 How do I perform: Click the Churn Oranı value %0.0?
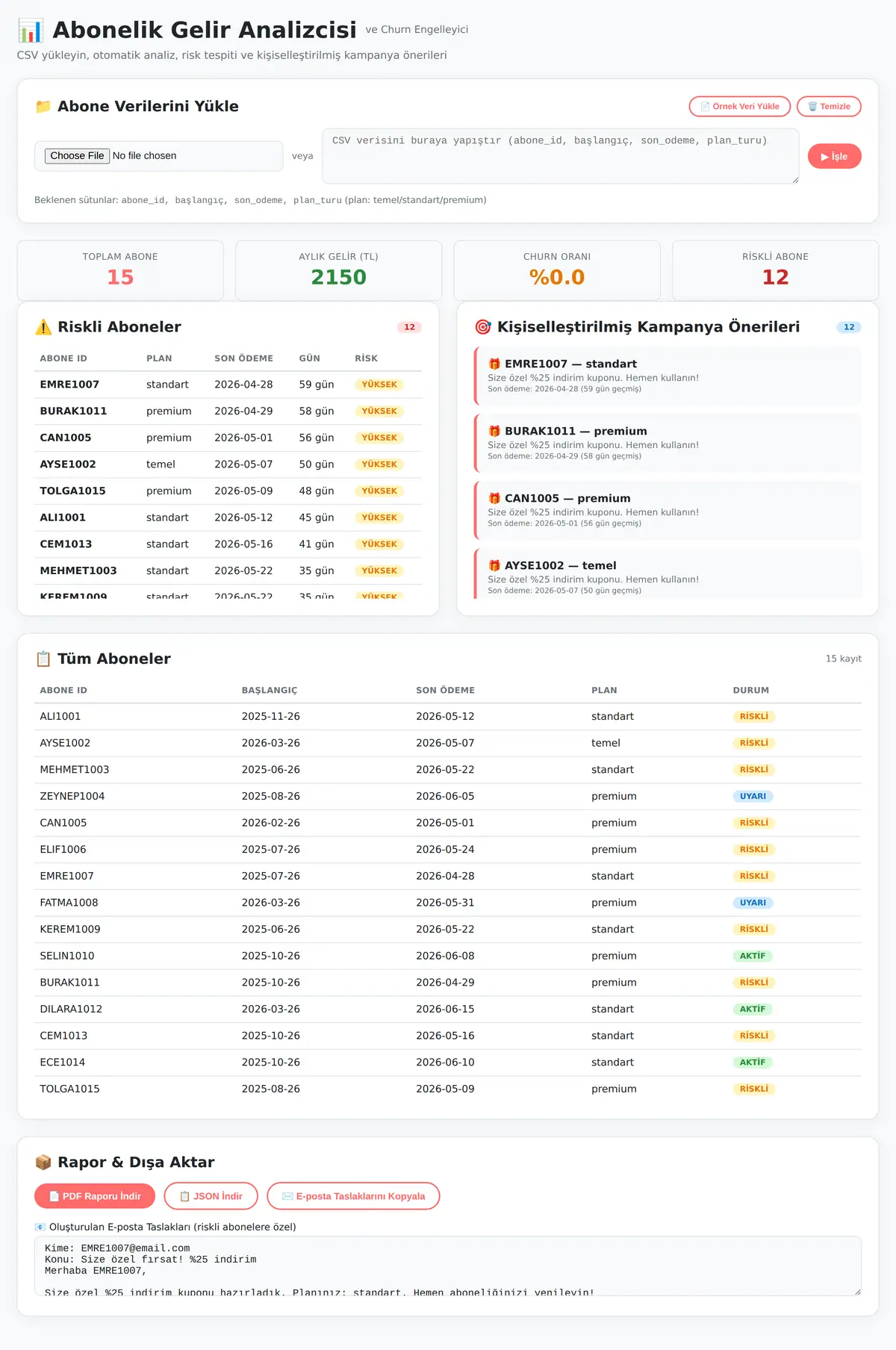point(557,277)
